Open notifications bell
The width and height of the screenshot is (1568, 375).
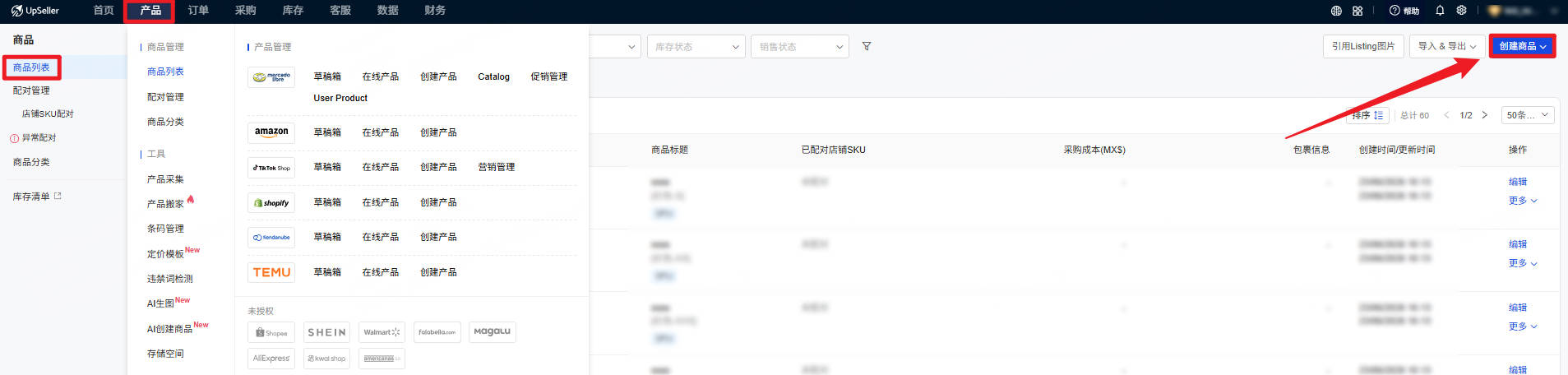(x=1440, y=11)
